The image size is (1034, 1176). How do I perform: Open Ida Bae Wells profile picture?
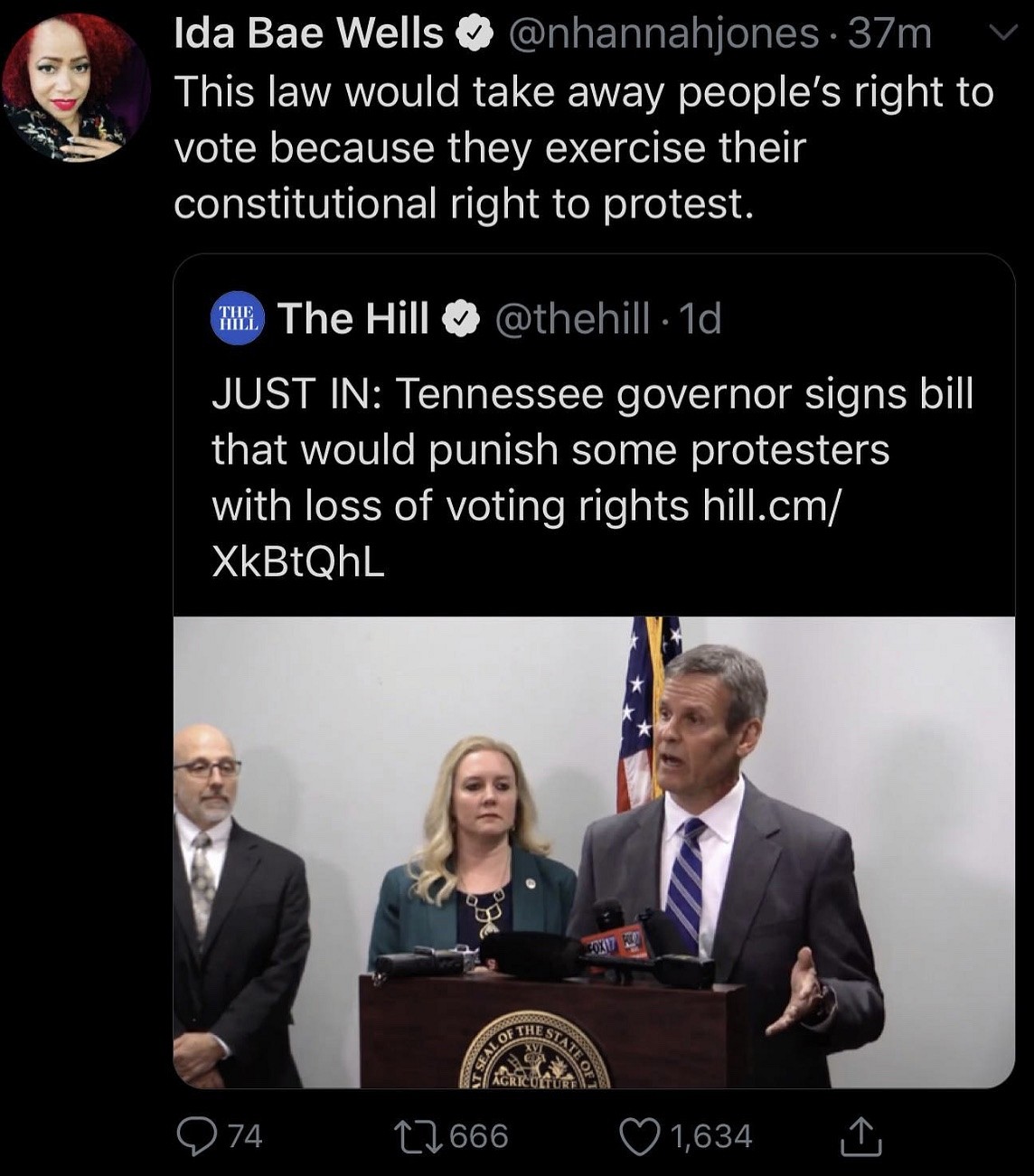pyautogui.click(x=76, y=86)
